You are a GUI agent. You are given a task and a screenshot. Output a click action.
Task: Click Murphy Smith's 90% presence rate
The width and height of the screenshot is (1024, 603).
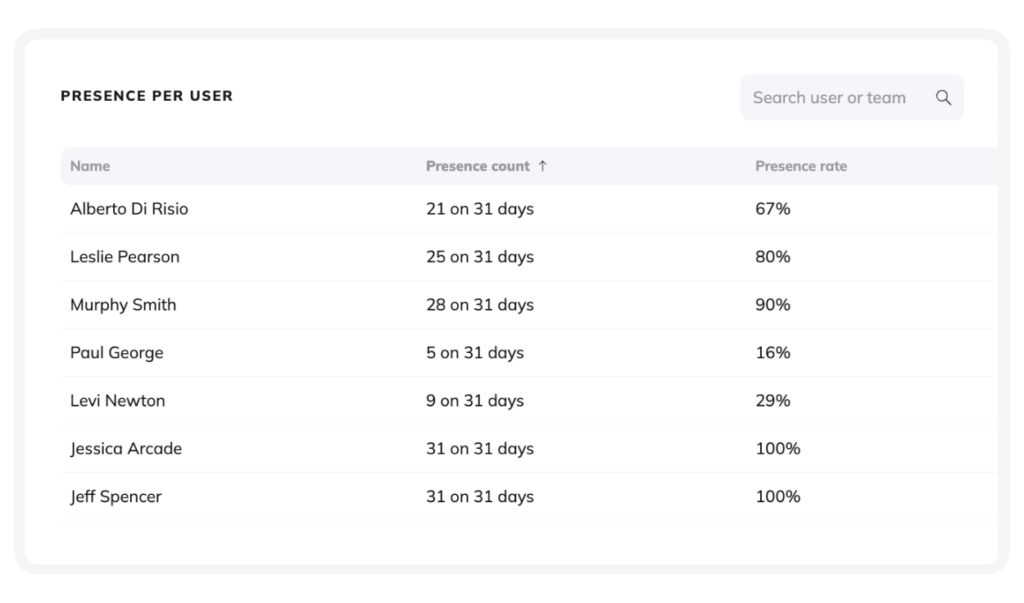click(773, 305)
